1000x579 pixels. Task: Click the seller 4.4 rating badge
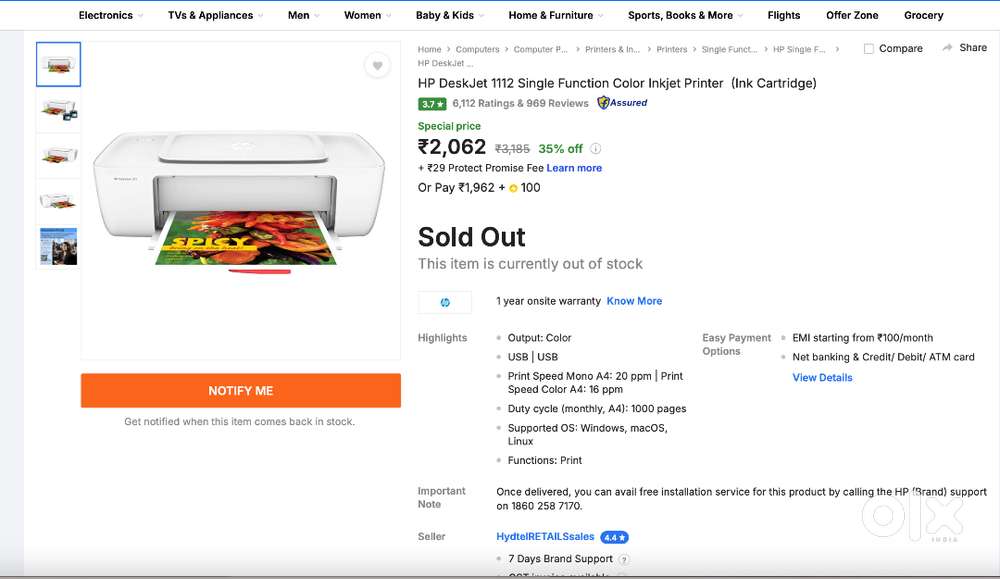[614, 537]
